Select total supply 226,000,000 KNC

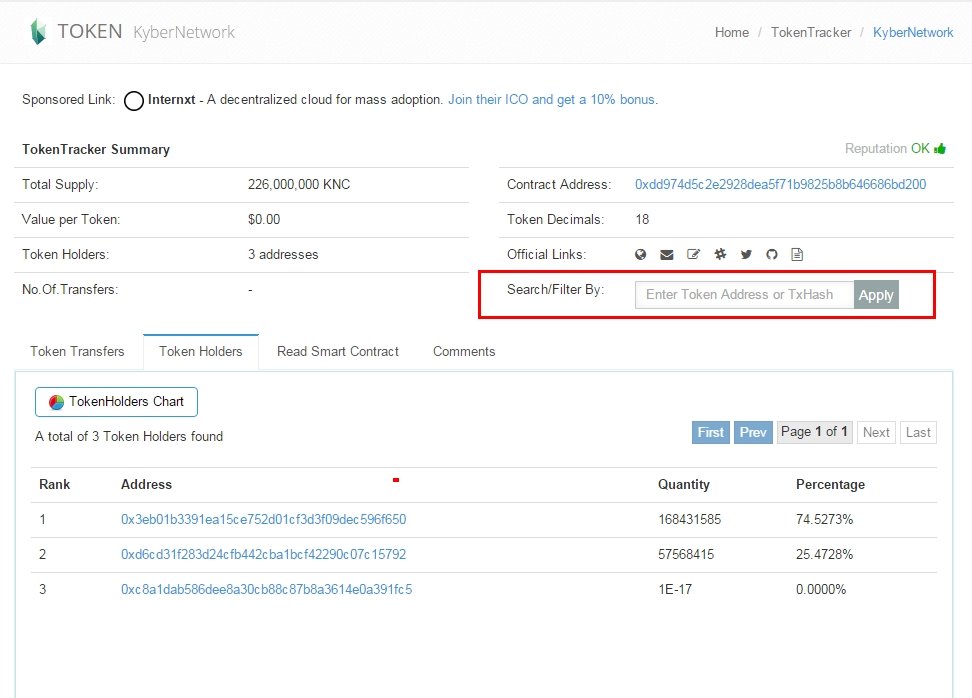point(299,184)
